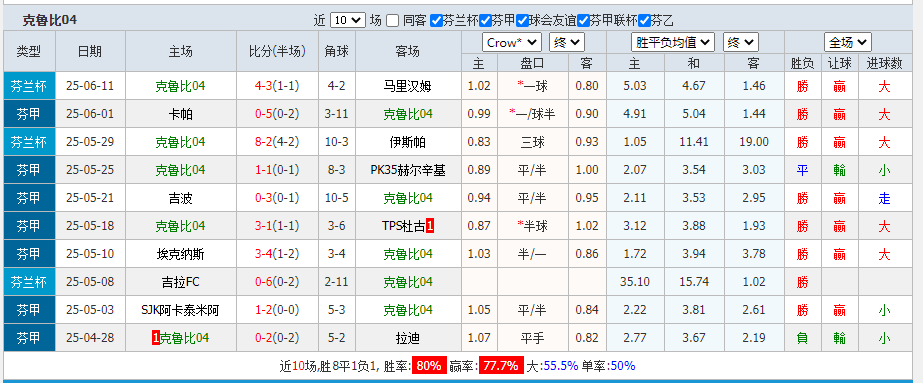Click the 芬兰杯 league tag on 25-06-11
Image resolution: width=923 pixels, height=383 pixels.
[29, 86]
